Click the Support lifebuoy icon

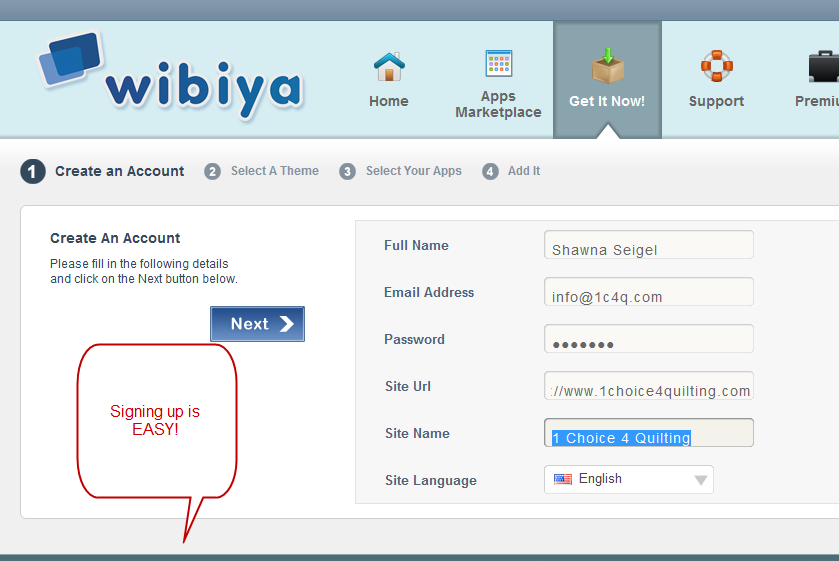pos(716,66)
